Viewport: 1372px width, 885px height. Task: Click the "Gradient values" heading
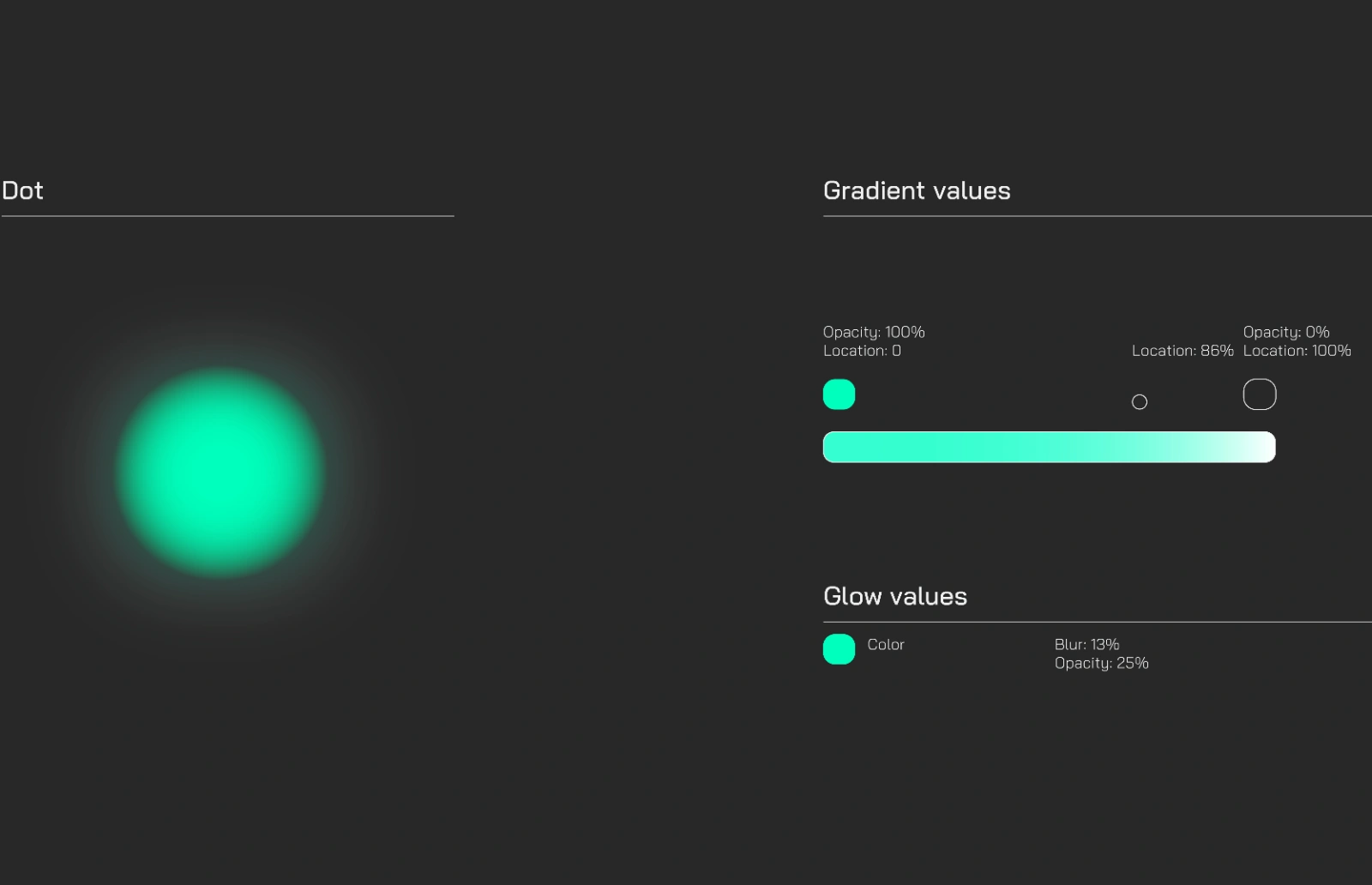tap(917, 190)
